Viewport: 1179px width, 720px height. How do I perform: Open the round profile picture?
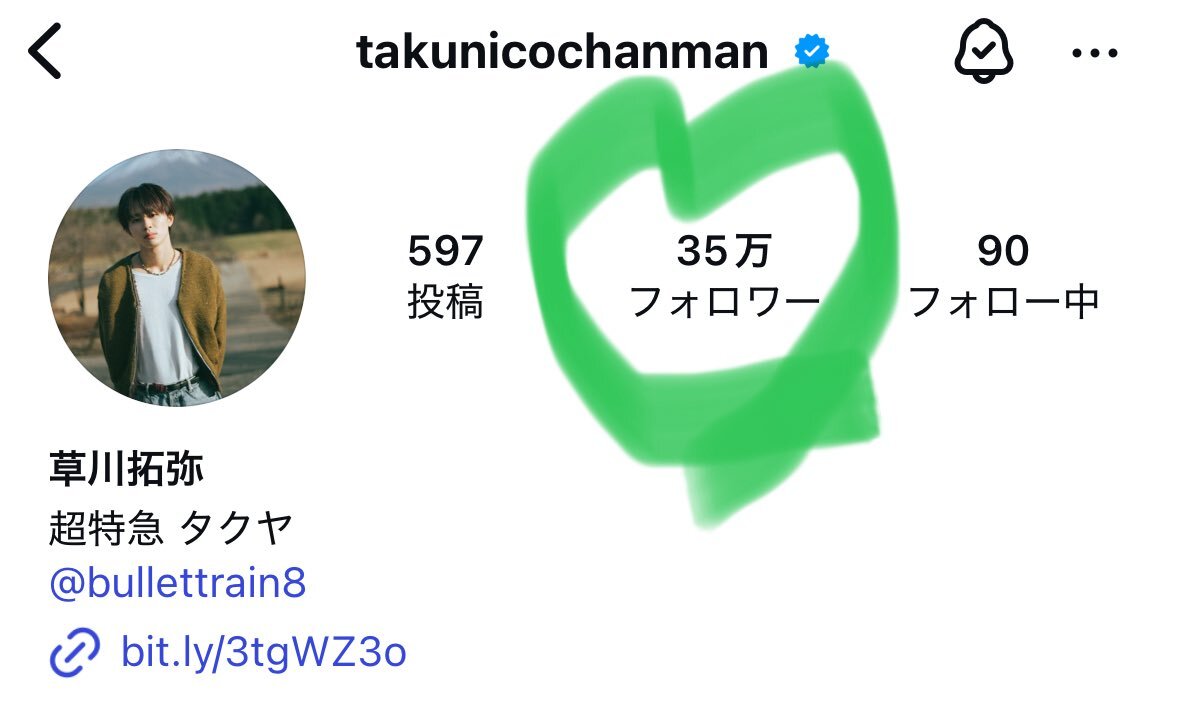point(177,277)
